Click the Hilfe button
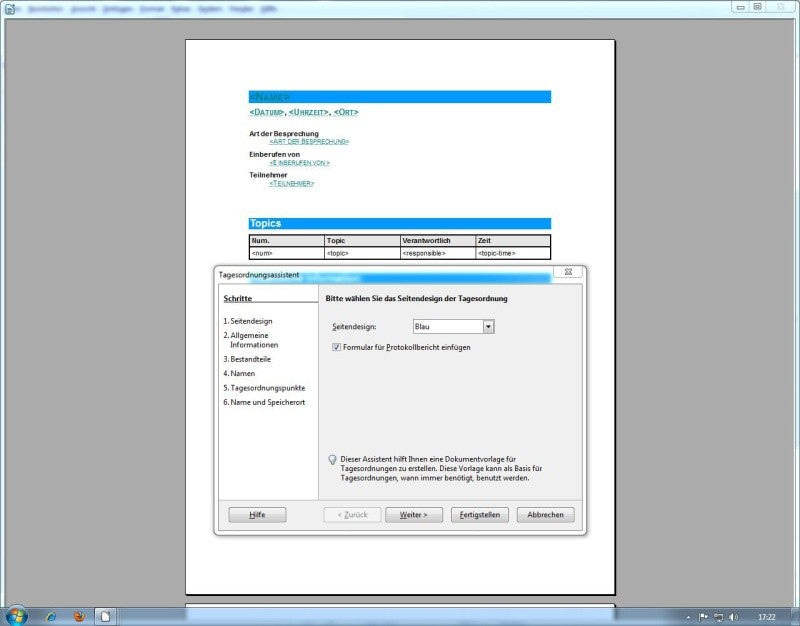The image size is (800, 626). point(257,515)
